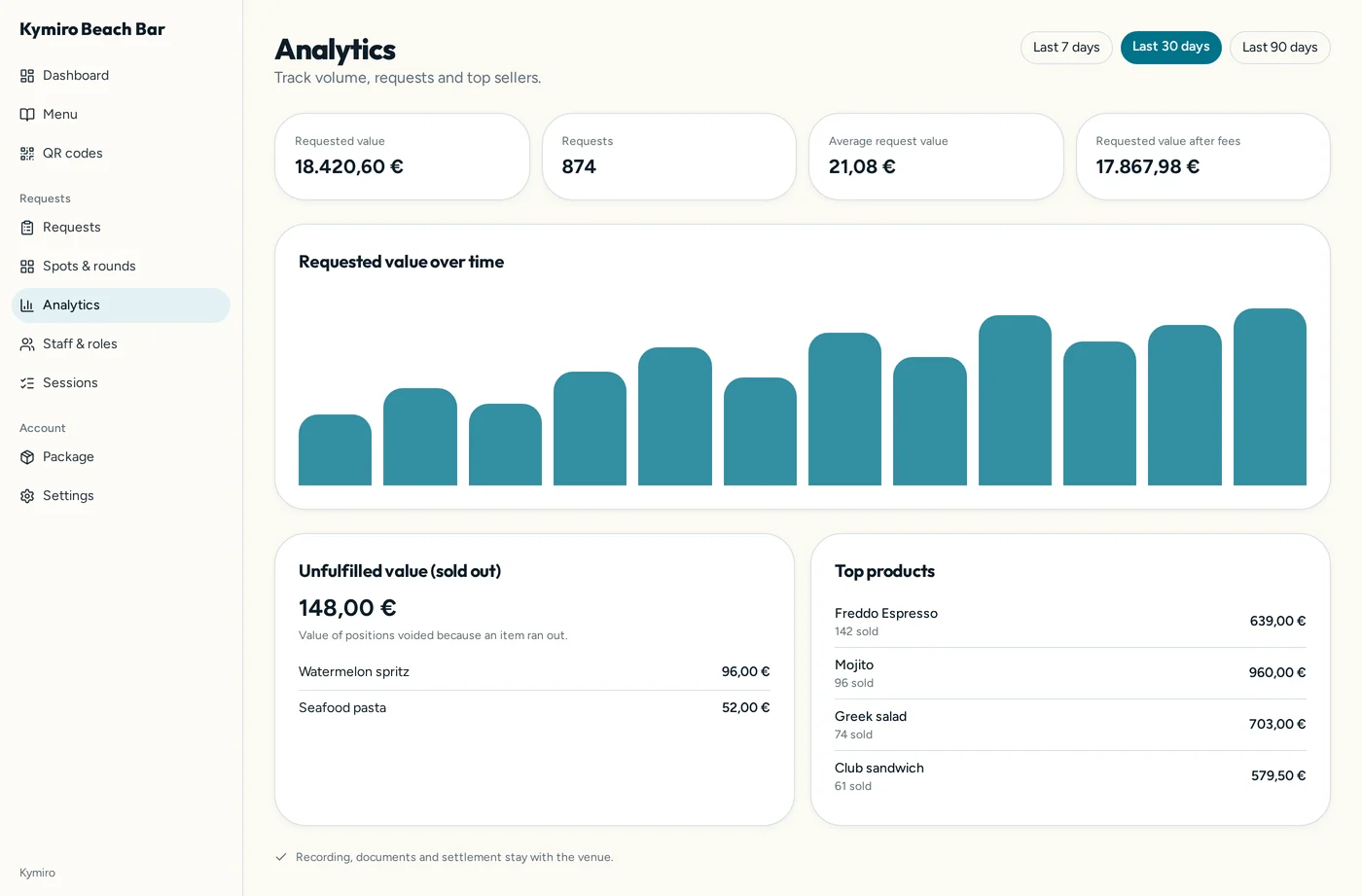
Task: Click the 579,50 € amount
Action: pos(1278,776)
